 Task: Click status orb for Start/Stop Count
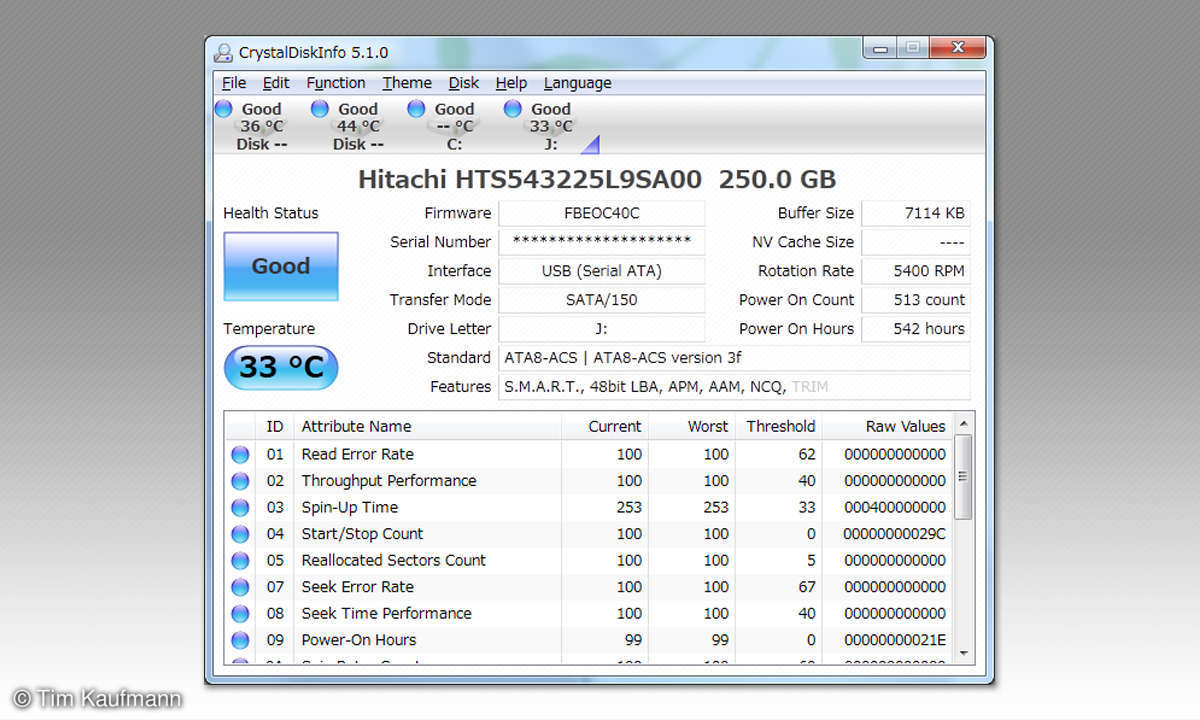coord(240,534)
